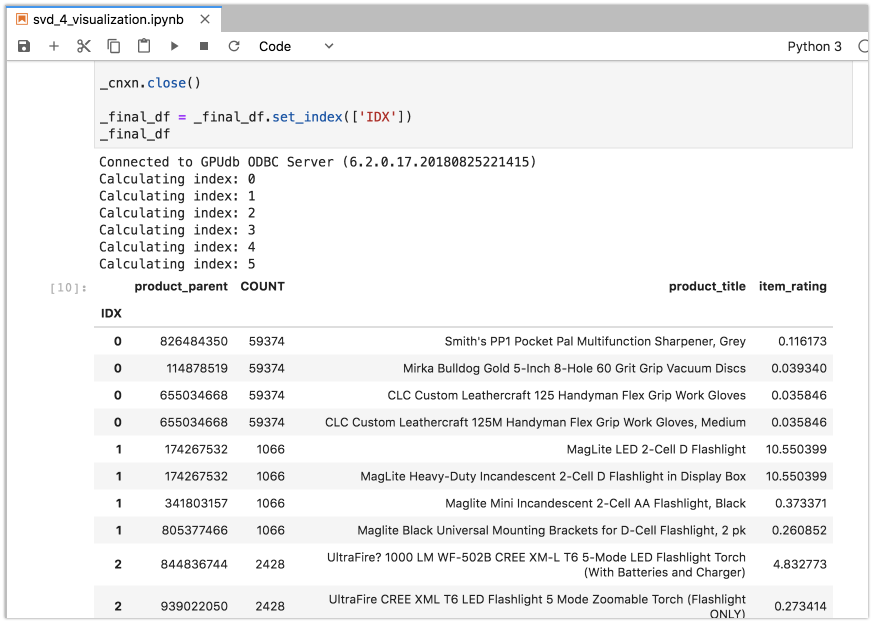The width and height of the screenshot is (873, 623).
Task: Close the svd_4_visualization.ipynb tab
Action: 207,18
